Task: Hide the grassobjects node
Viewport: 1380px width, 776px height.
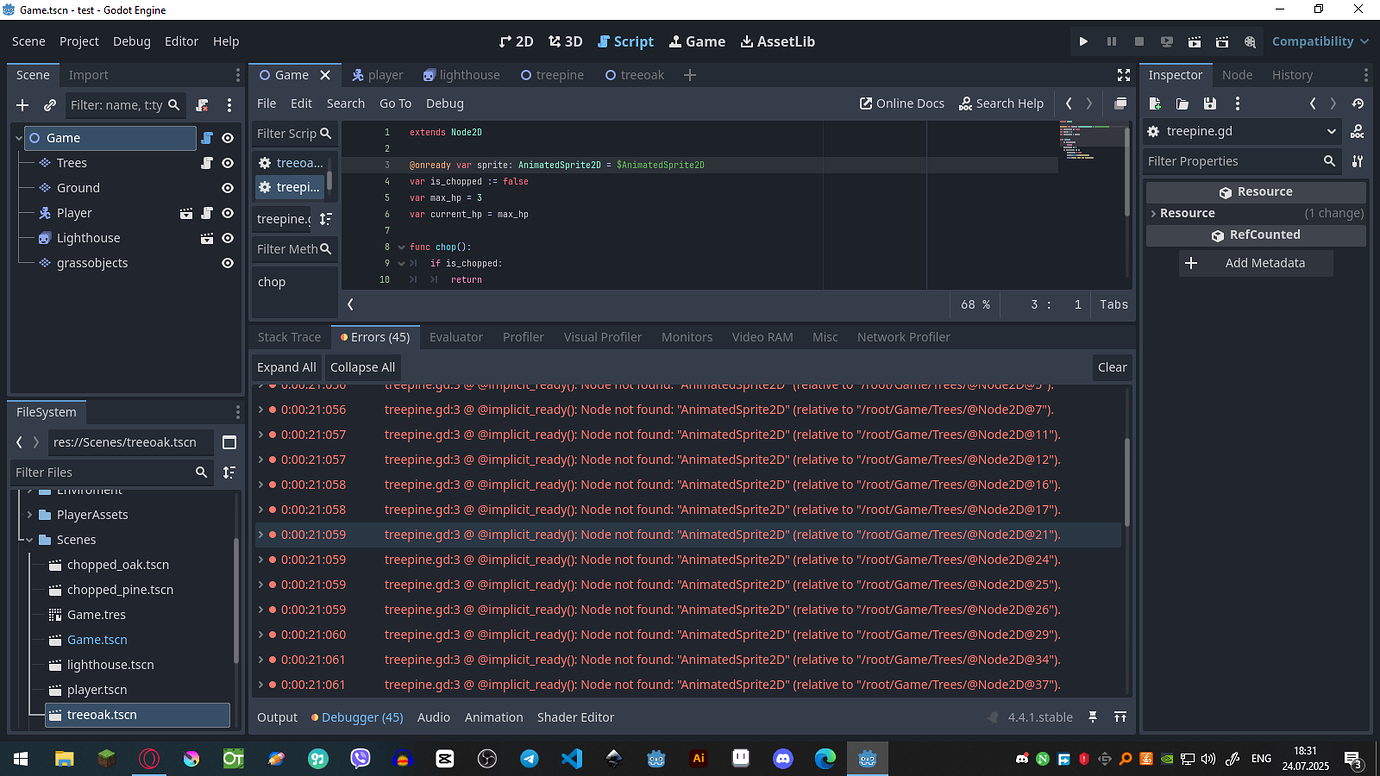Action: [227, 263]
